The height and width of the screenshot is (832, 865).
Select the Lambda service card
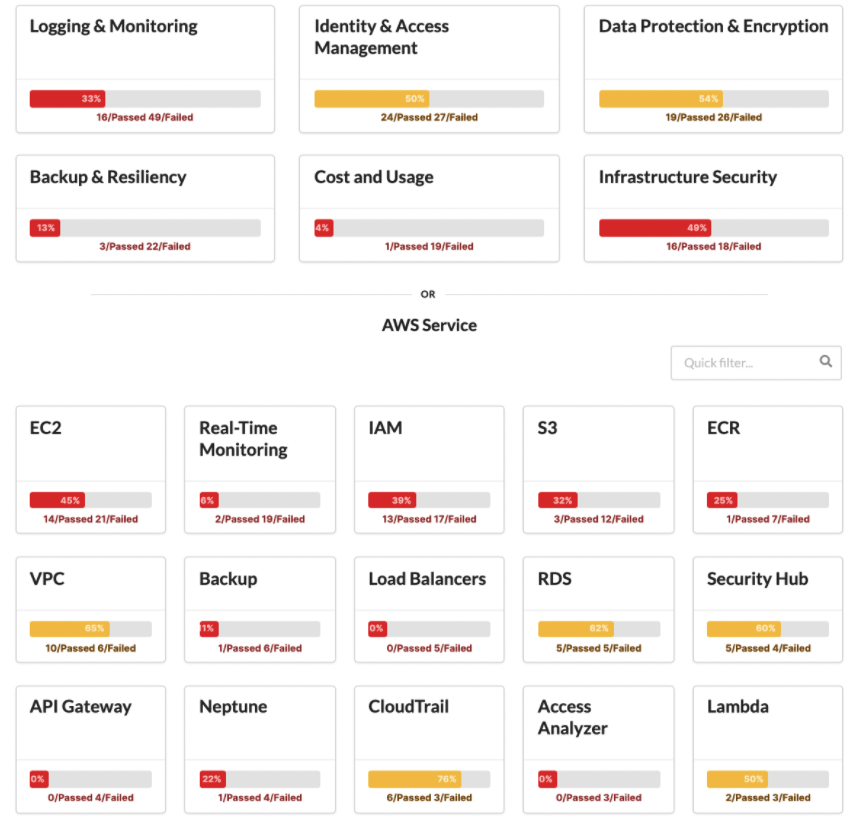767,748
